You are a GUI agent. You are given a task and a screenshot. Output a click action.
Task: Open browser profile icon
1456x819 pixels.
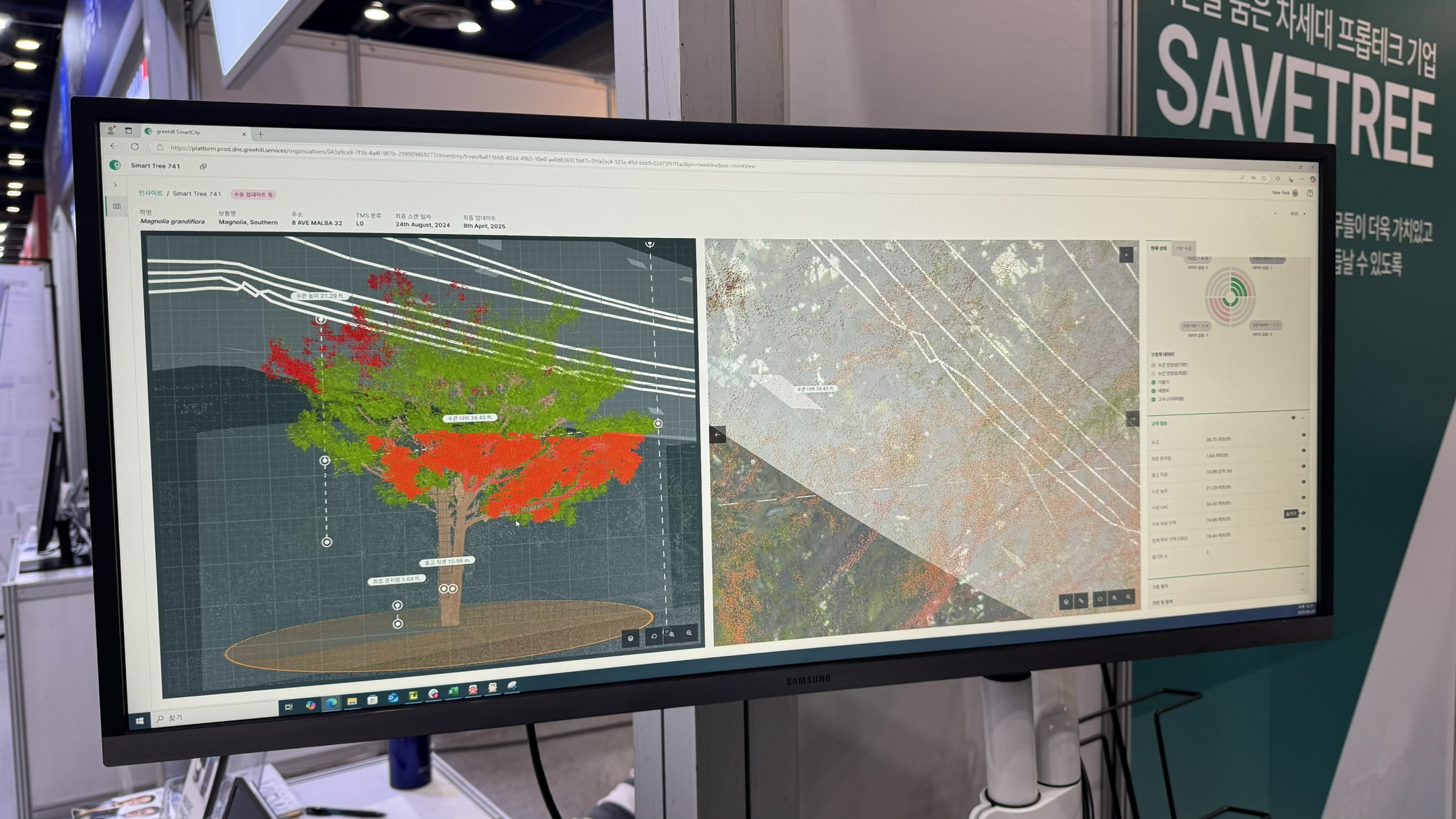click(x=111, y=130)
